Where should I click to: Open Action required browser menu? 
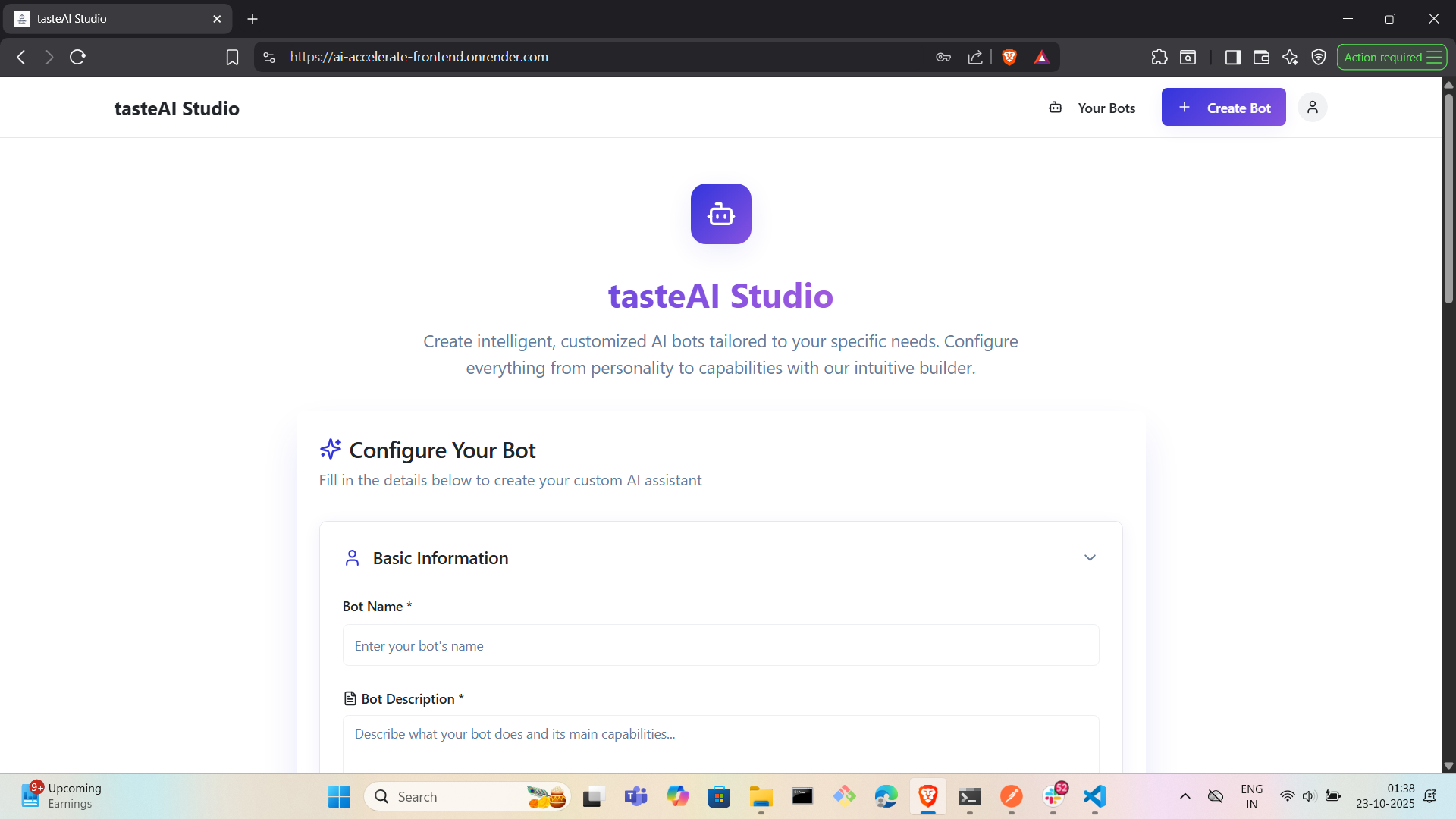(x=1392, y=57)
